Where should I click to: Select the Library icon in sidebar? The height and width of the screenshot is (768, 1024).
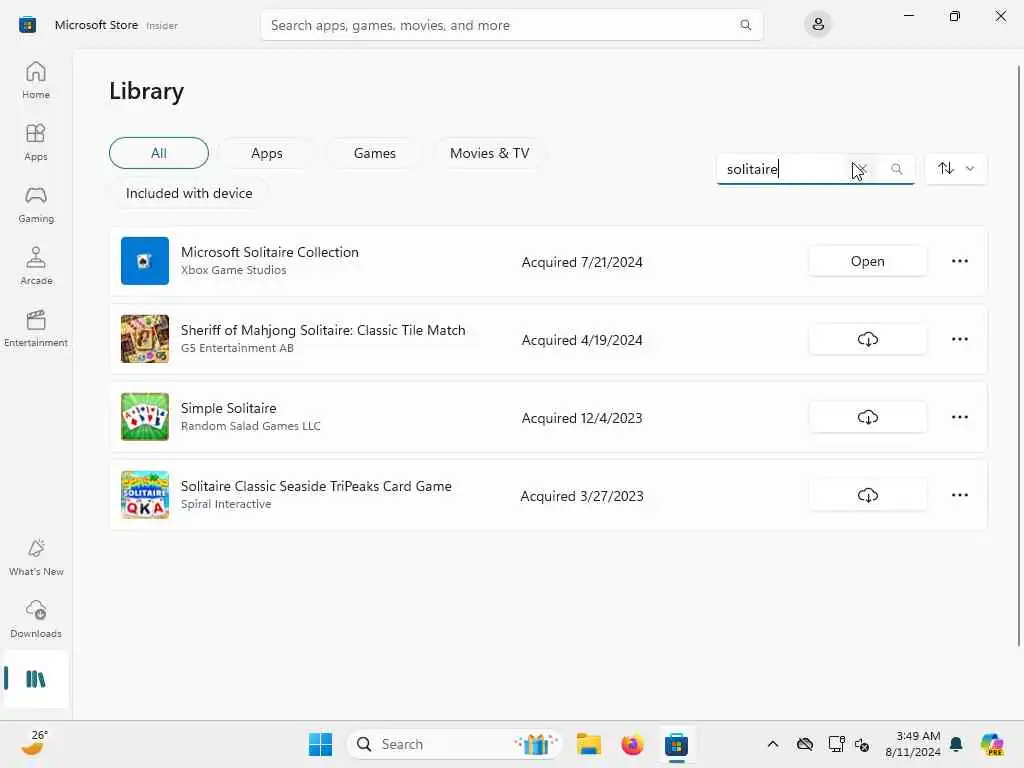[36, 679]
